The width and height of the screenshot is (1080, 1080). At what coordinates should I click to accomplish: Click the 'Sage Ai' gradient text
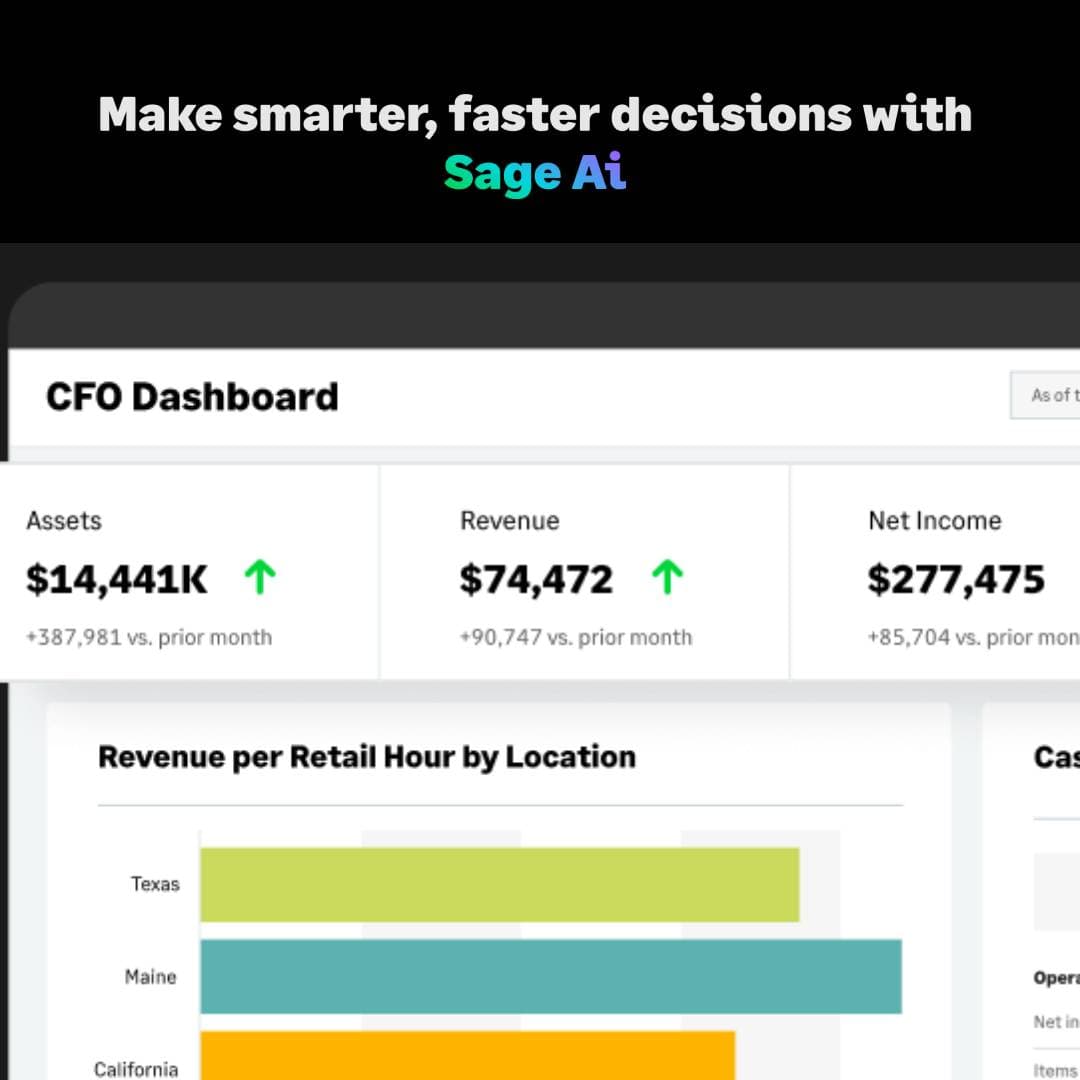pyautogui.click(x=535, y=172)
